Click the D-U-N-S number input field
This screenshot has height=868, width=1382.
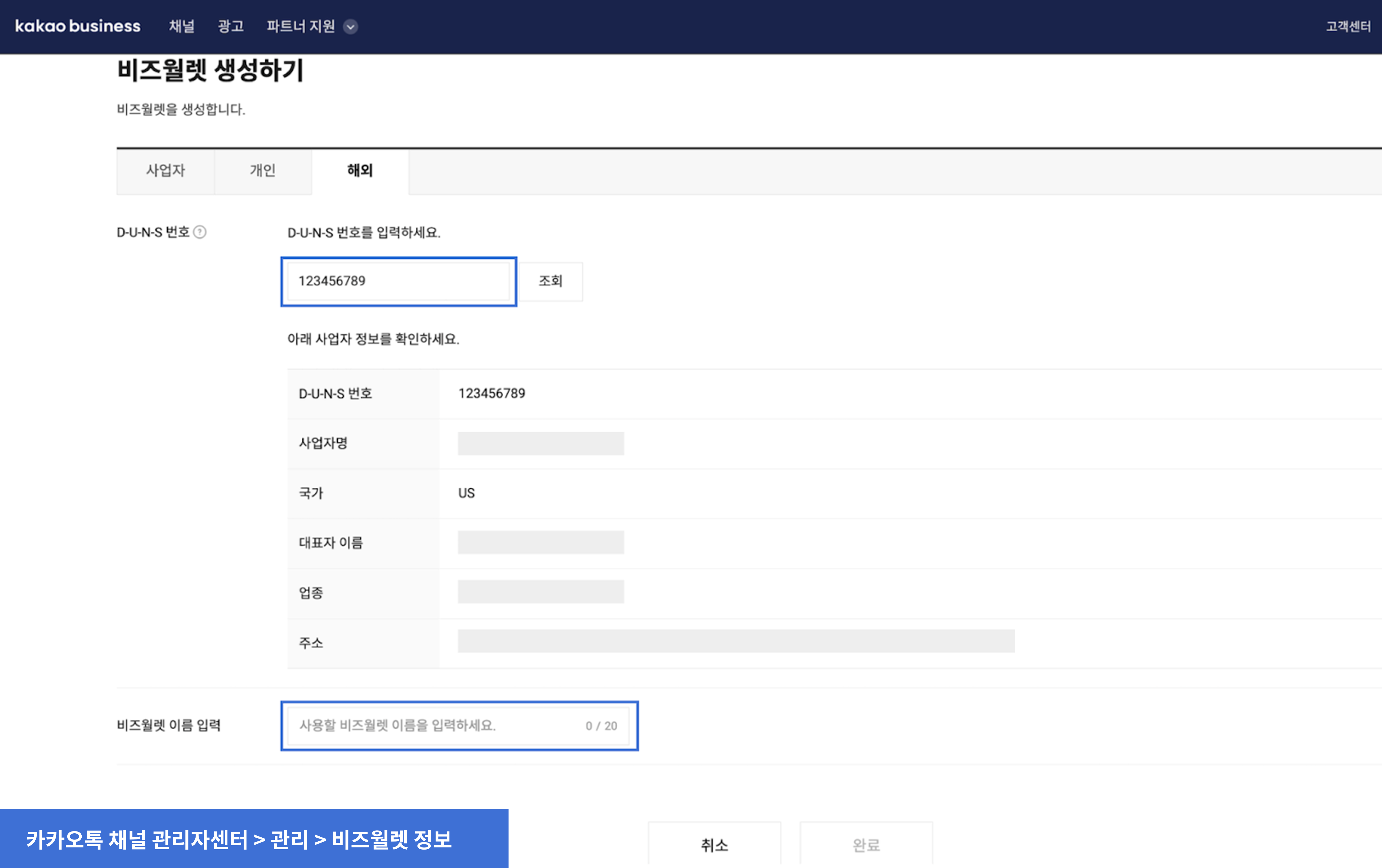[x=398, y=281]
